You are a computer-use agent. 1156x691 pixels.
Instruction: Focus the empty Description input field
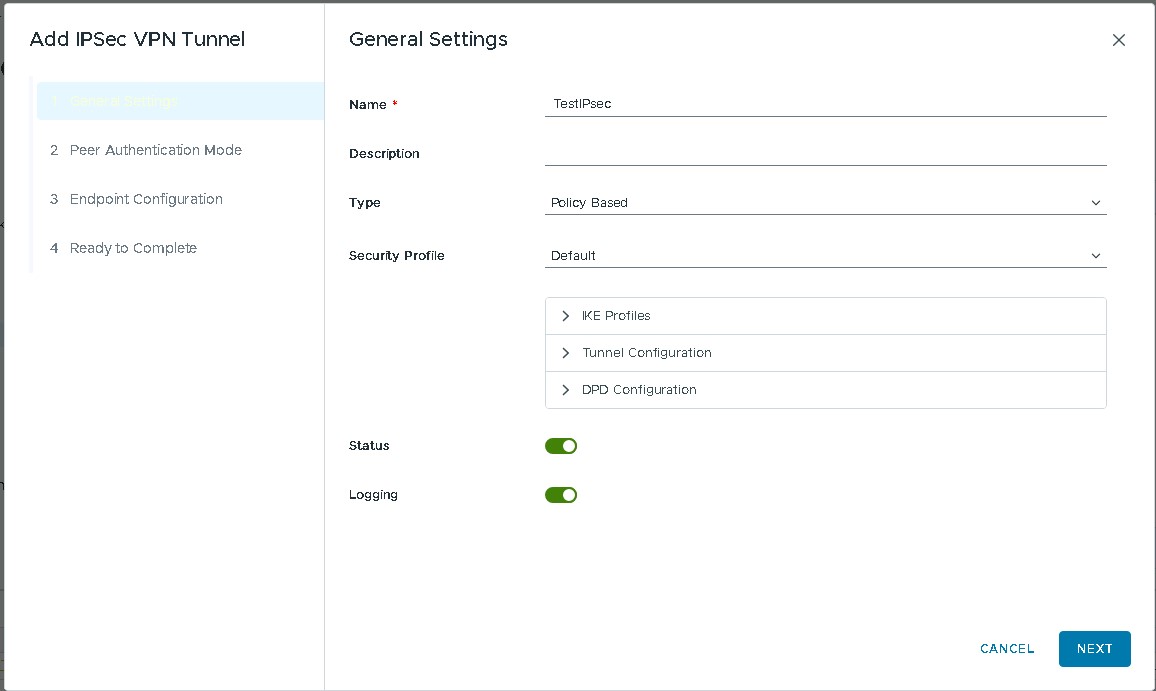tap(825, 153)
